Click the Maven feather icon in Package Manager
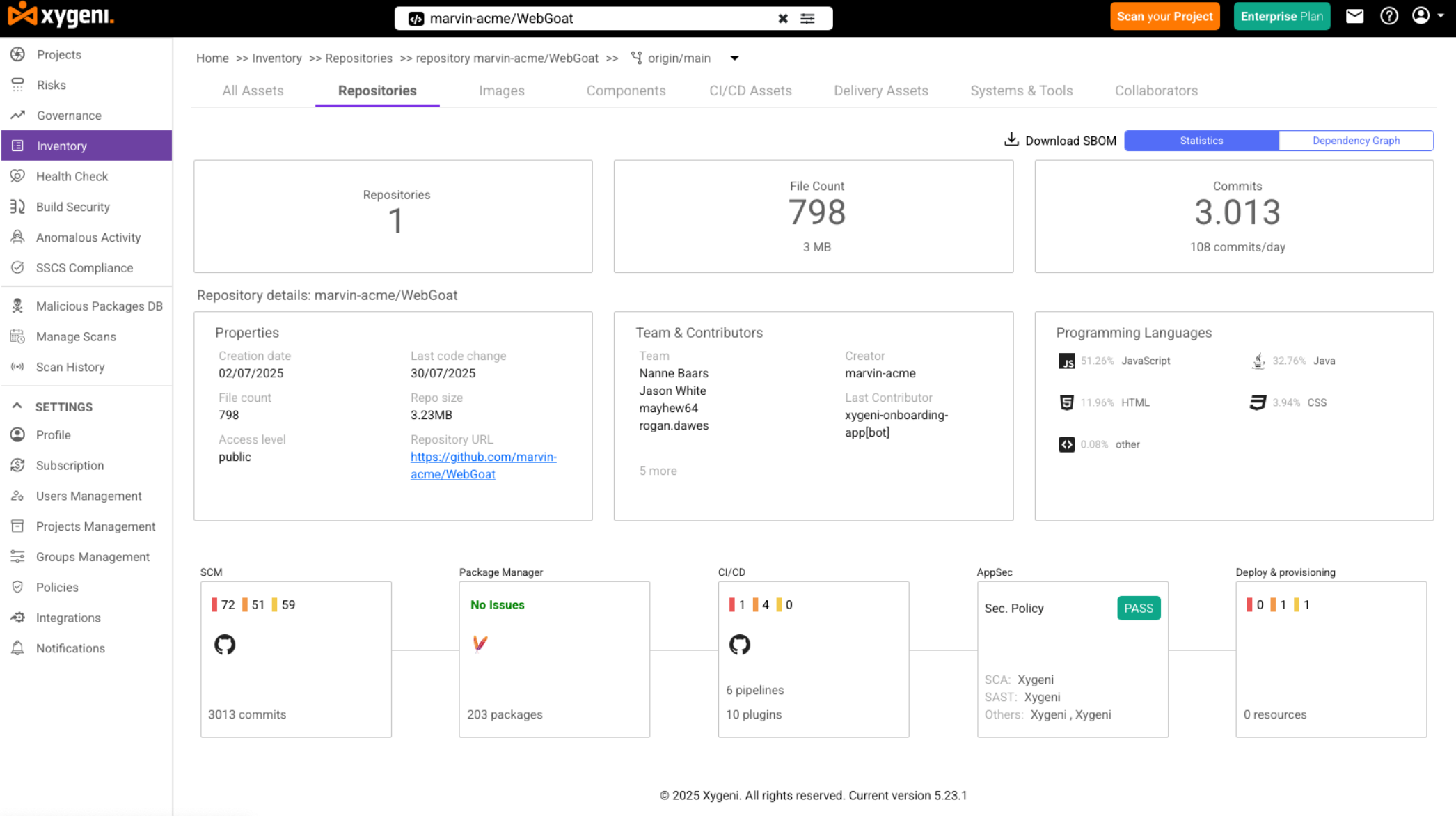Viewport: 1456px width, 816px height. 480,643
